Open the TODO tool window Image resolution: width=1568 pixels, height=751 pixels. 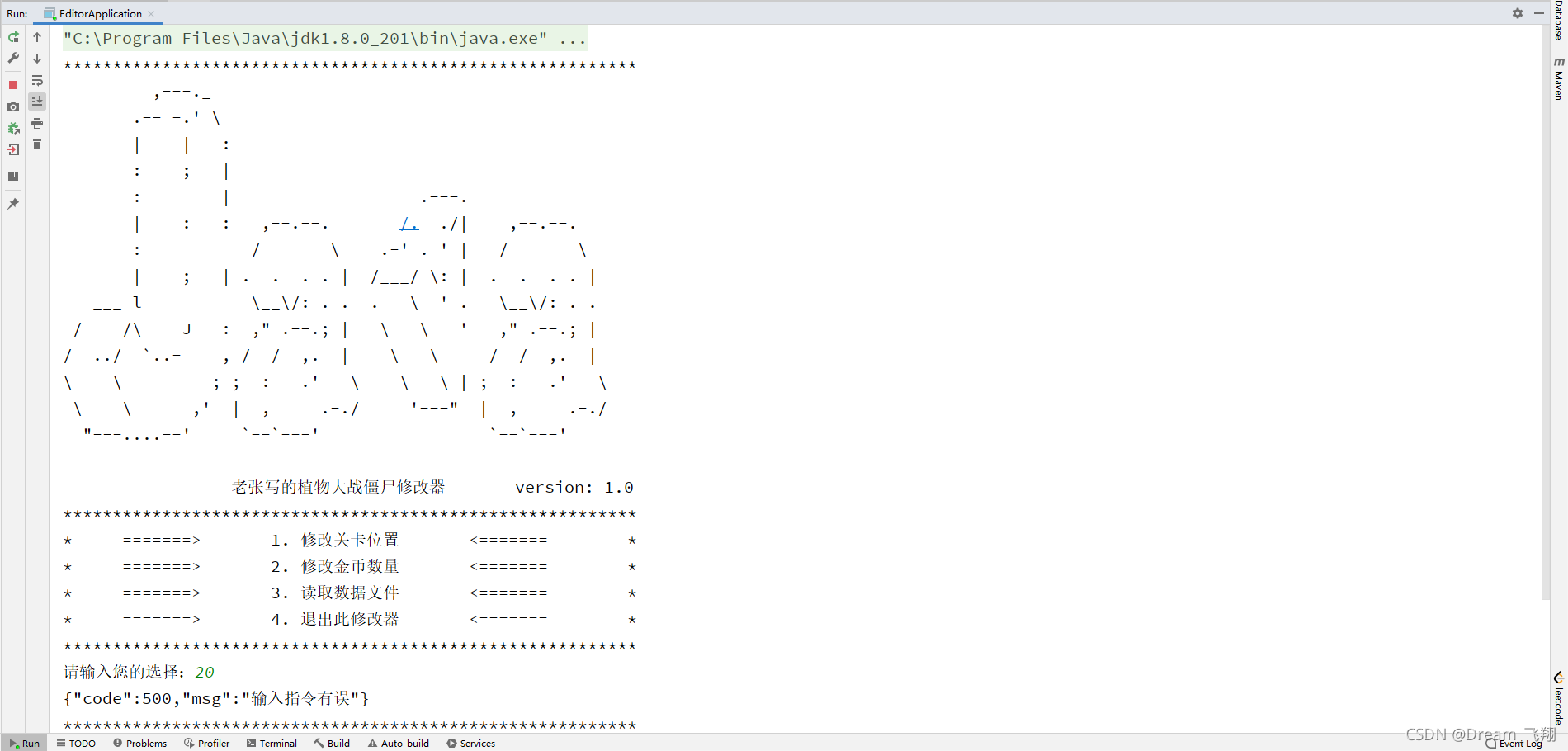(76, 744)
